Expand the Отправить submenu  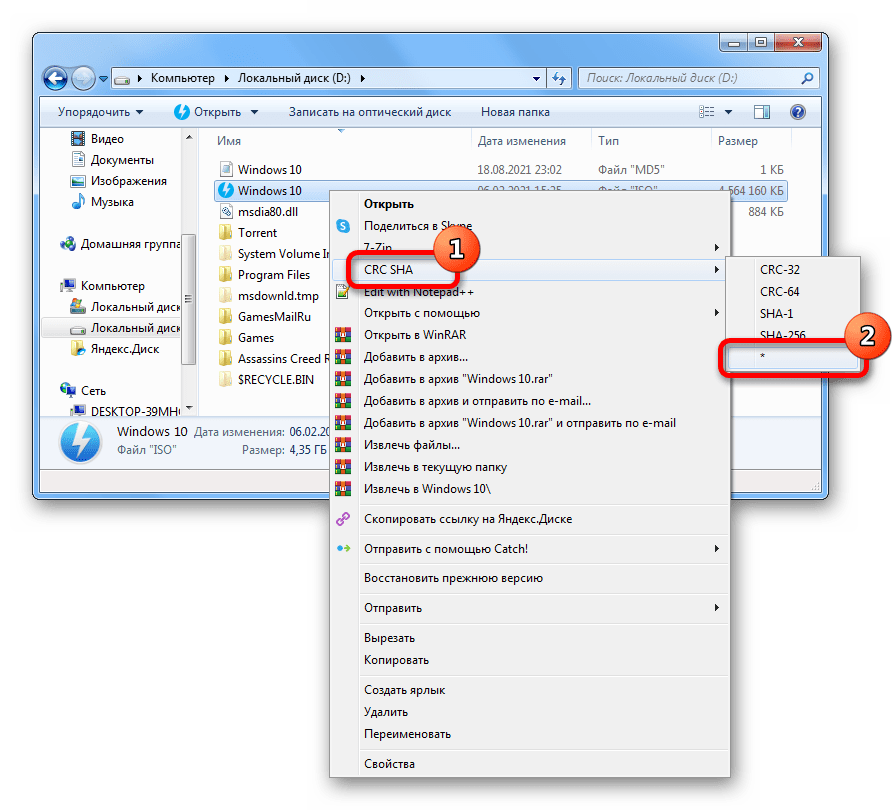coord(716,608)
